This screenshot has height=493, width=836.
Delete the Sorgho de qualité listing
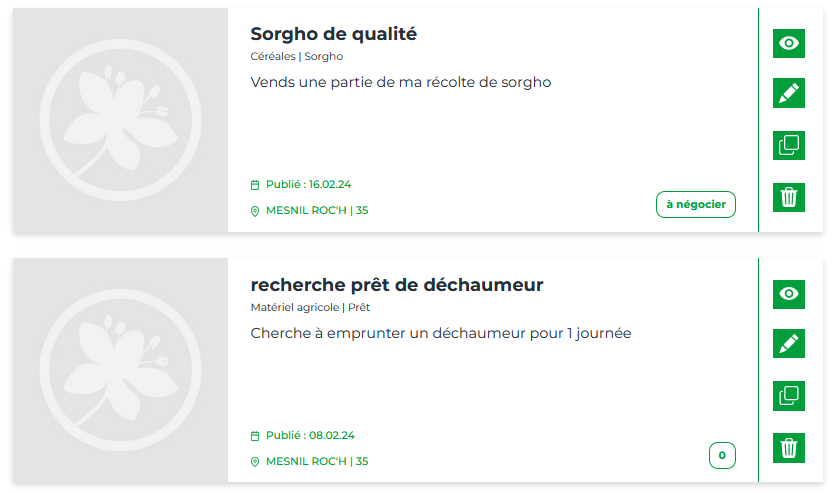(789, 197)
